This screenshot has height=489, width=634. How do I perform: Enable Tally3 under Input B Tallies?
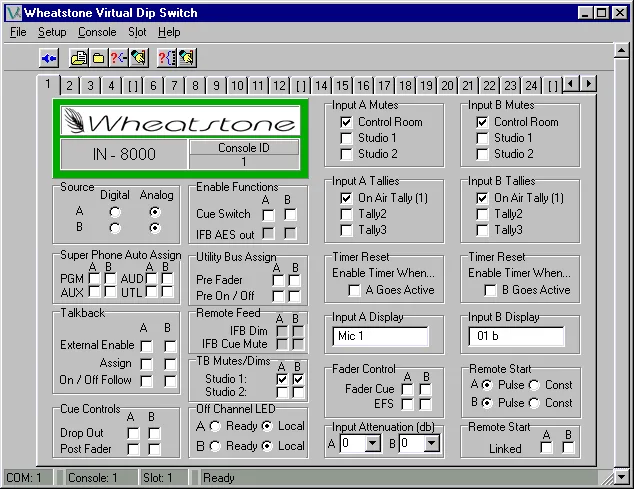point(482,230)
